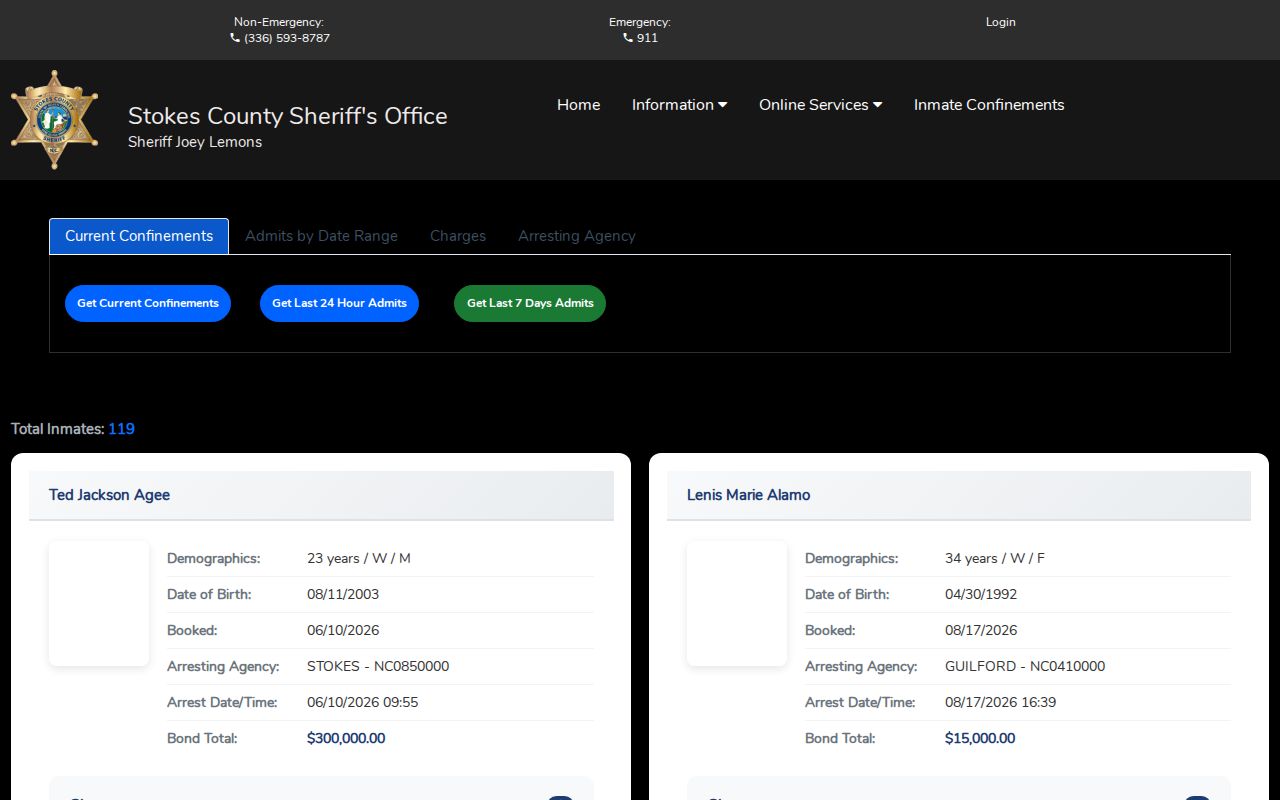Click arrest date/time 06/10/2026 09:55
The height and width of the screenshot is (800, 1280).
(x=363, y=702)
